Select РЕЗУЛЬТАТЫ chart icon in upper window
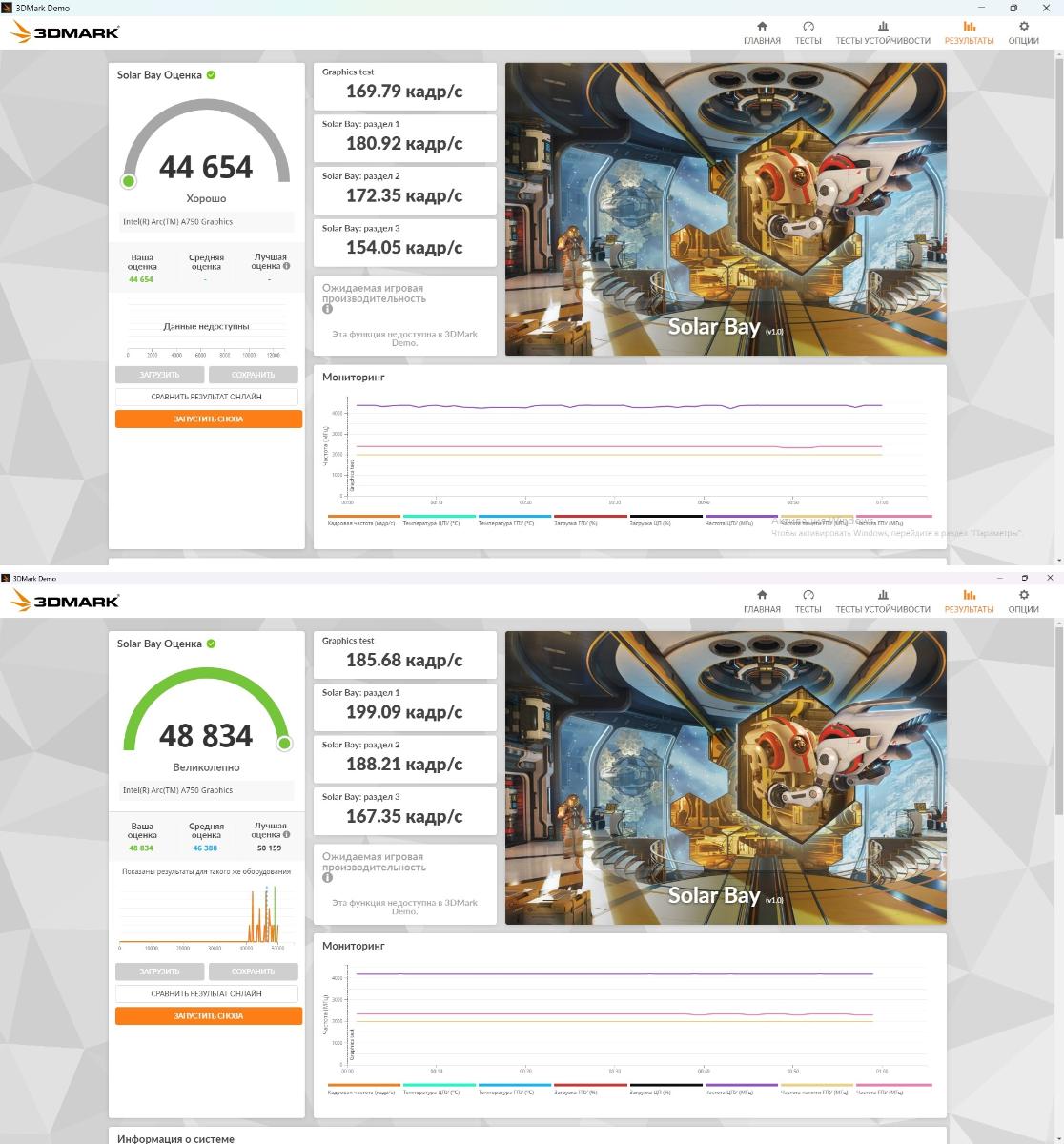The height and width of the screenshot is (1144, 1064). click(970, 27)
